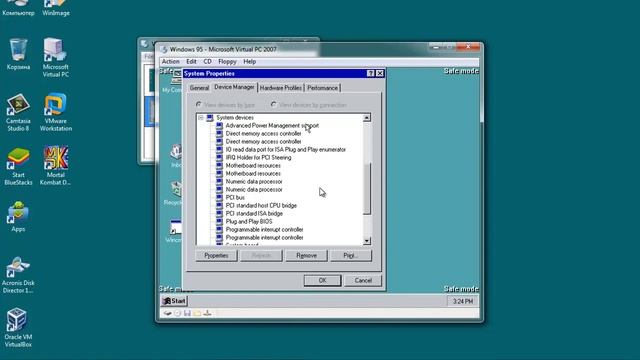
Task: Select "PCI standard ISA bridge" row
Action: pos(254,213)
